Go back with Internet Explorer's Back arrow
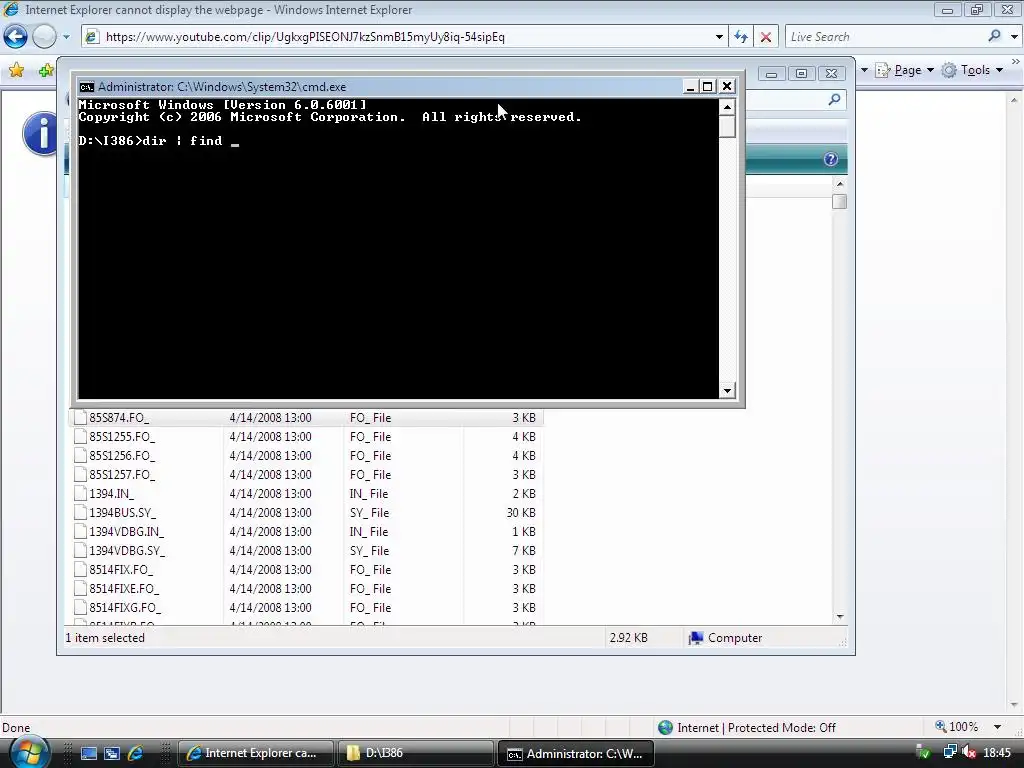 point(16,37)
